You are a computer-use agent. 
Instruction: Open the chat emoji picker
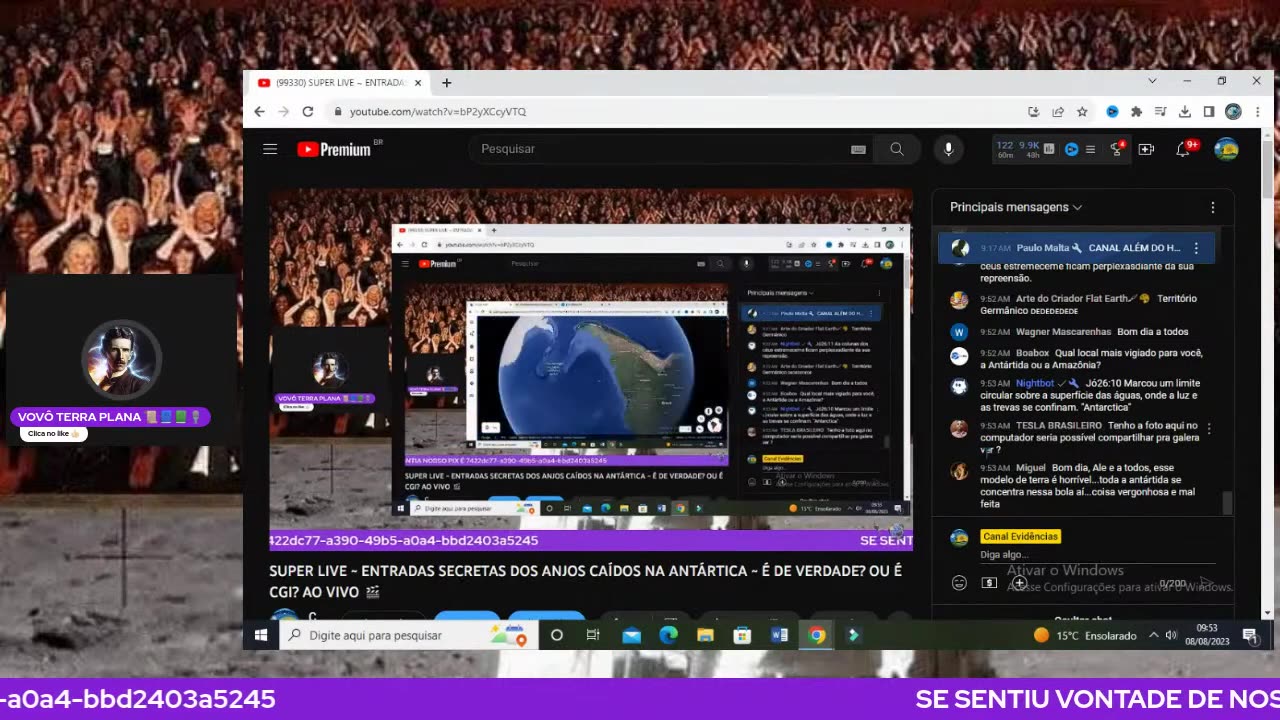tap(959, 583)
